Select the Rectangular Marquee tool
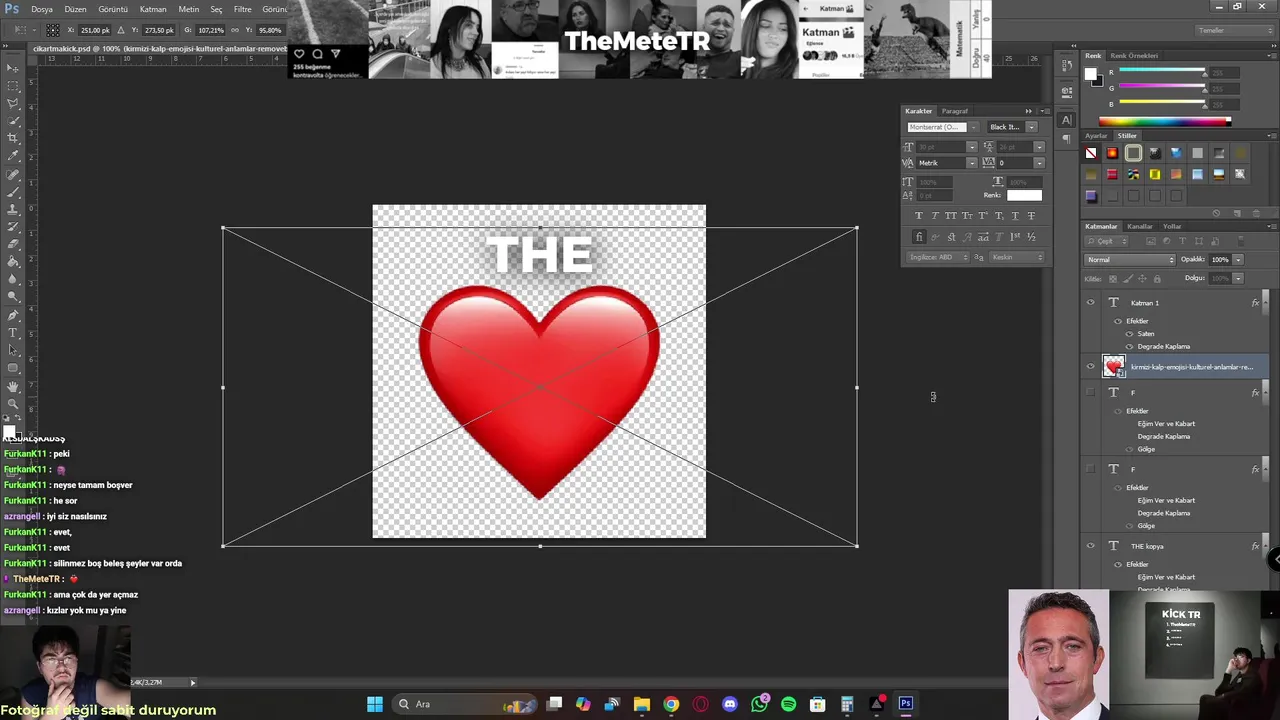Image resolution: width=1280 pixels, height=720 pixels. tap(13, 86)
